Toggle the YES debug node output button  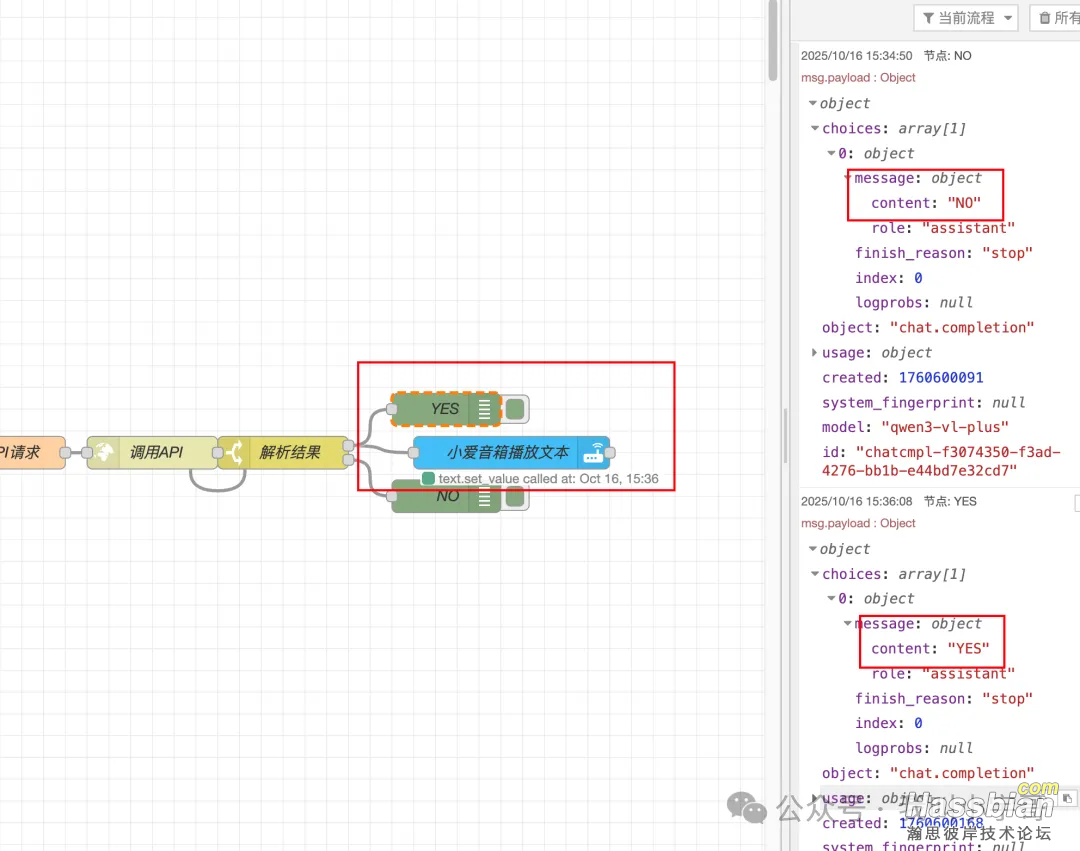click(515, 409)
